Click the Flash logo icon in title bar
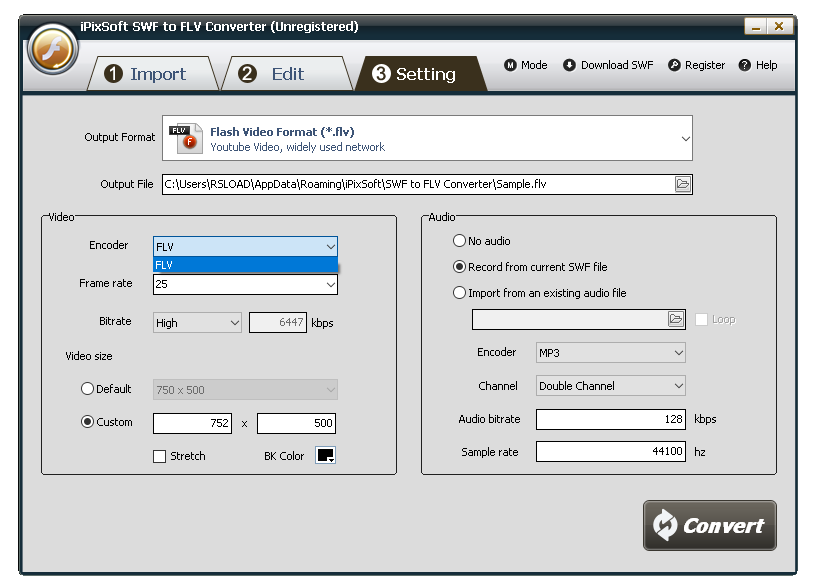823x588 pixels. (x=52, y=50)
